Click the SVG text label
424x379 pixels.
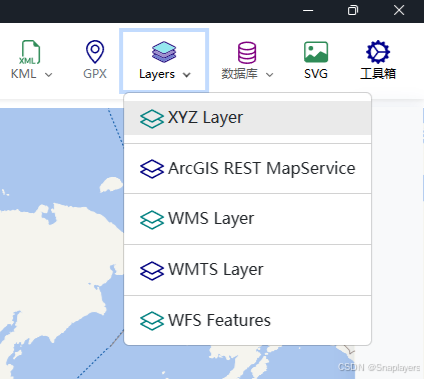click(316, 74)
